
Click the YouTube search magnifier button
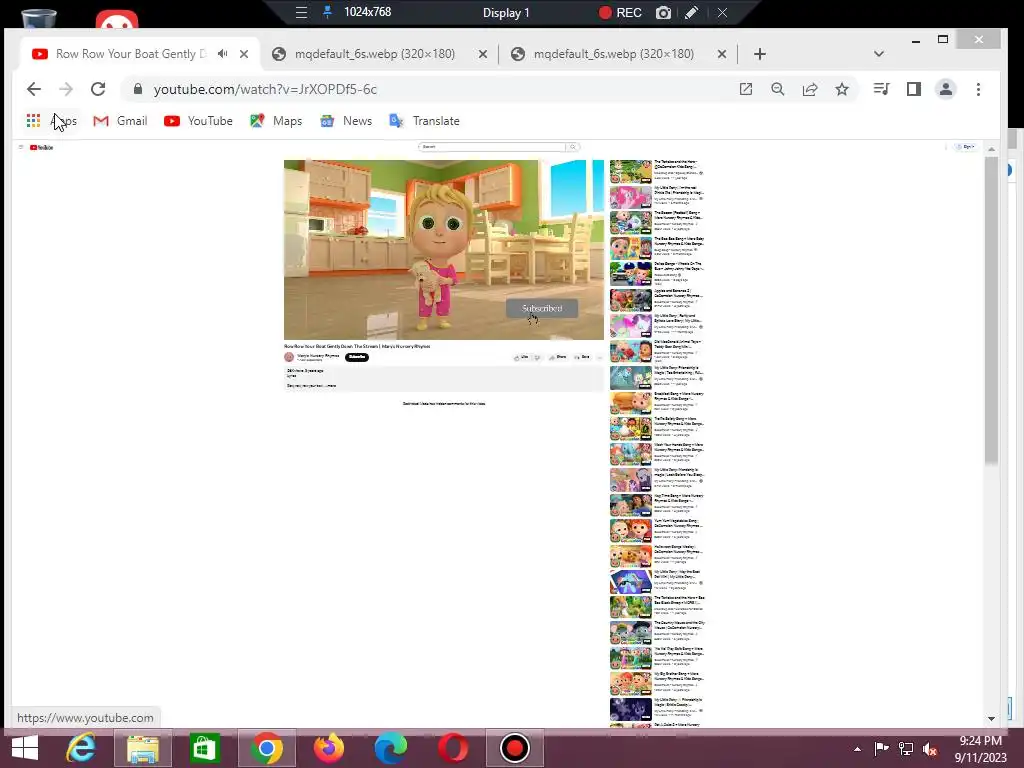[573, 147]
